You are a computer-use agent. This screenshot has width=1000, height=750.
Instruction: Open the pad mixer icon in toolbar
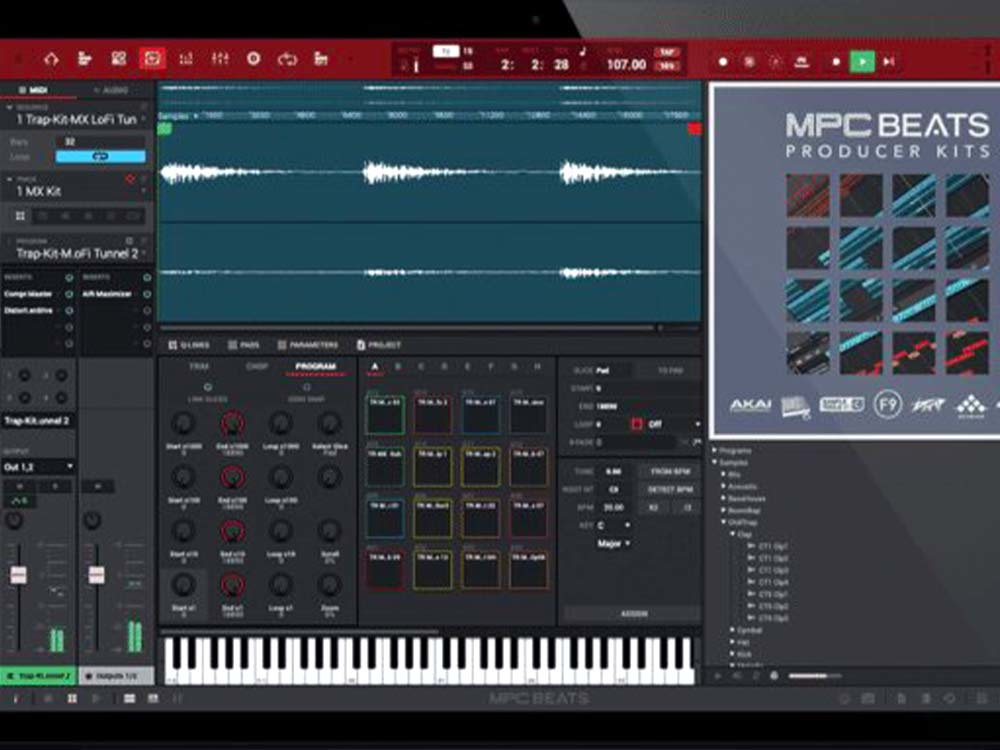tap(186, 59)
